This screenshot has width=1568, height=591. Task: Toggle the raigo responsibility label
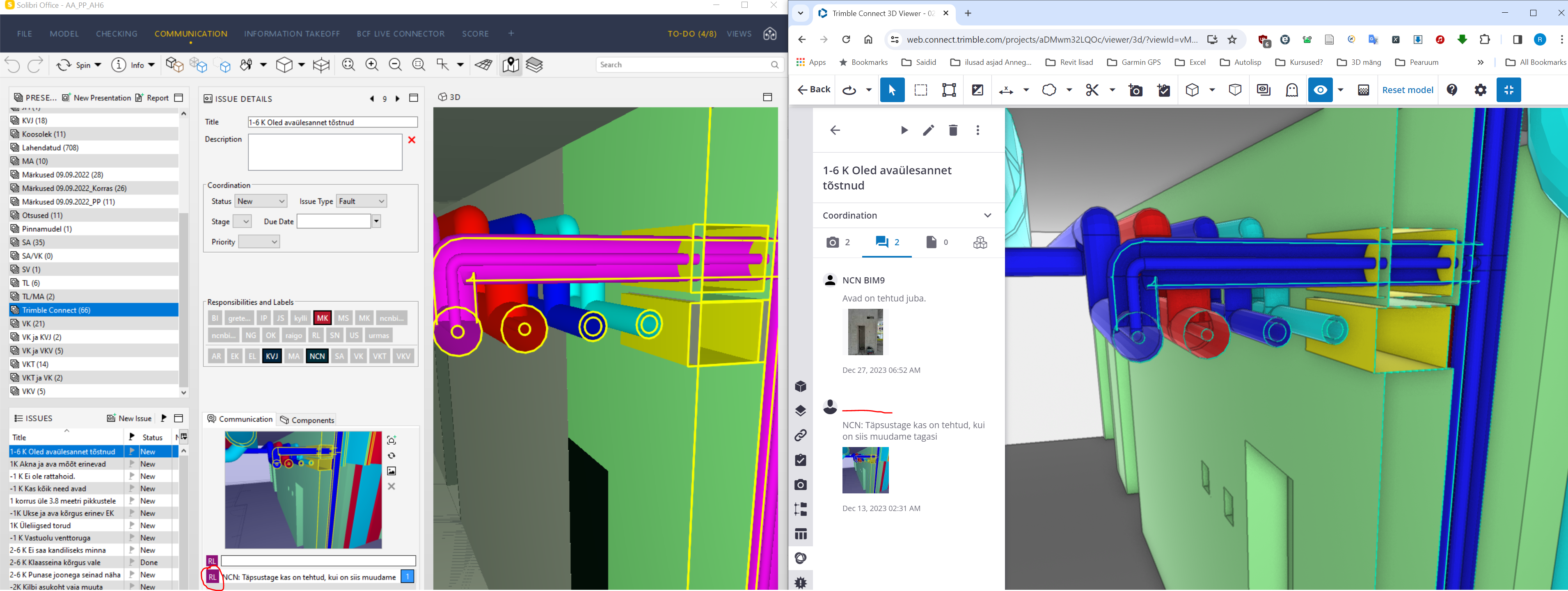pos(293,335)
